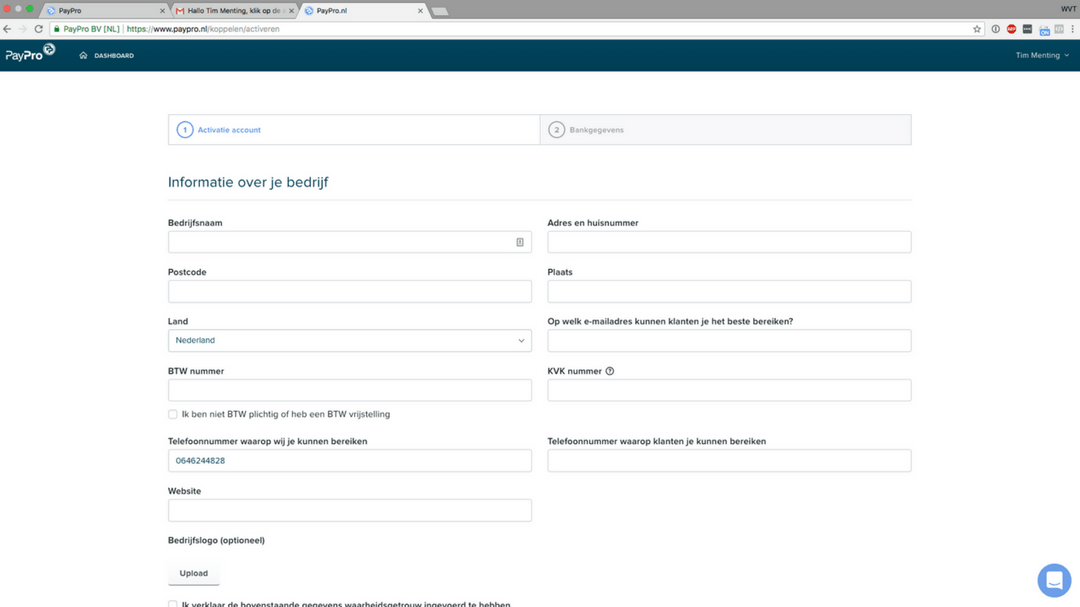
Task: Tick the 'Ik verklaar' declaration checkbox
Action: [172, 604]
